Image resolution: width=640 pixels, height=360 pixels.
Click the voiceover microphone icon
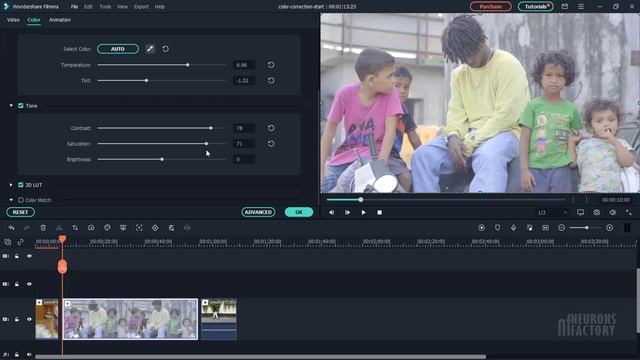coord(513,228)
